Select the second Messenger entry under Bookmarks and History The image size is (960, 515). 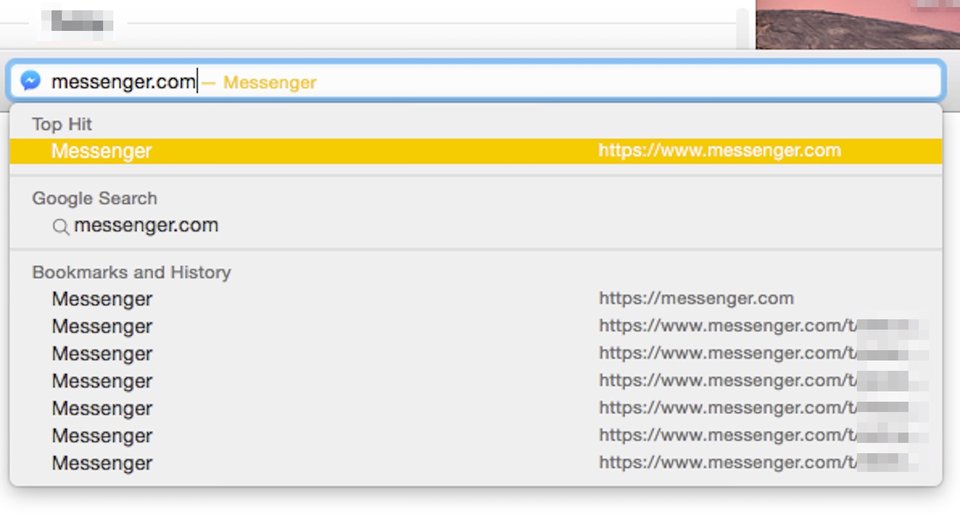click(x=102, y=326)
